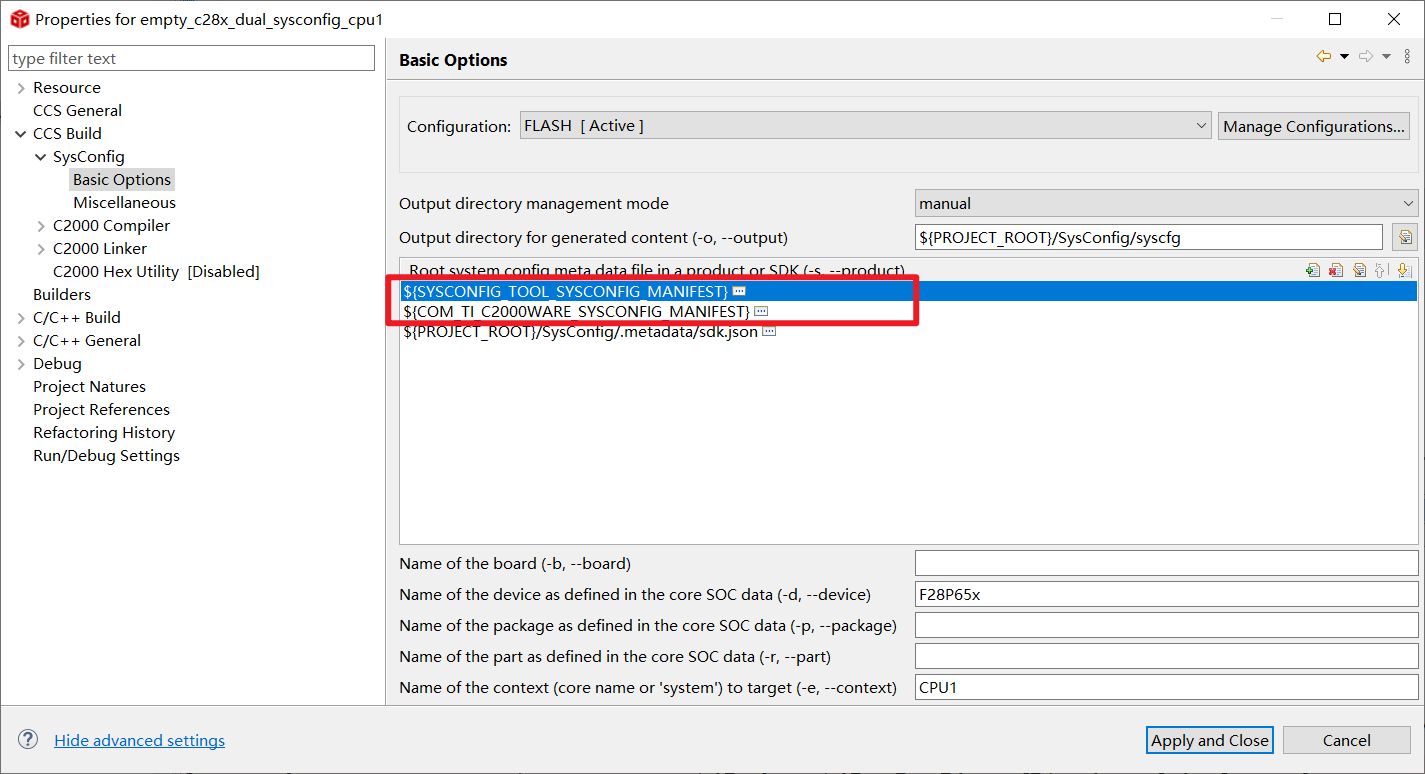Click the Help question mark icon

coord(28,740)
